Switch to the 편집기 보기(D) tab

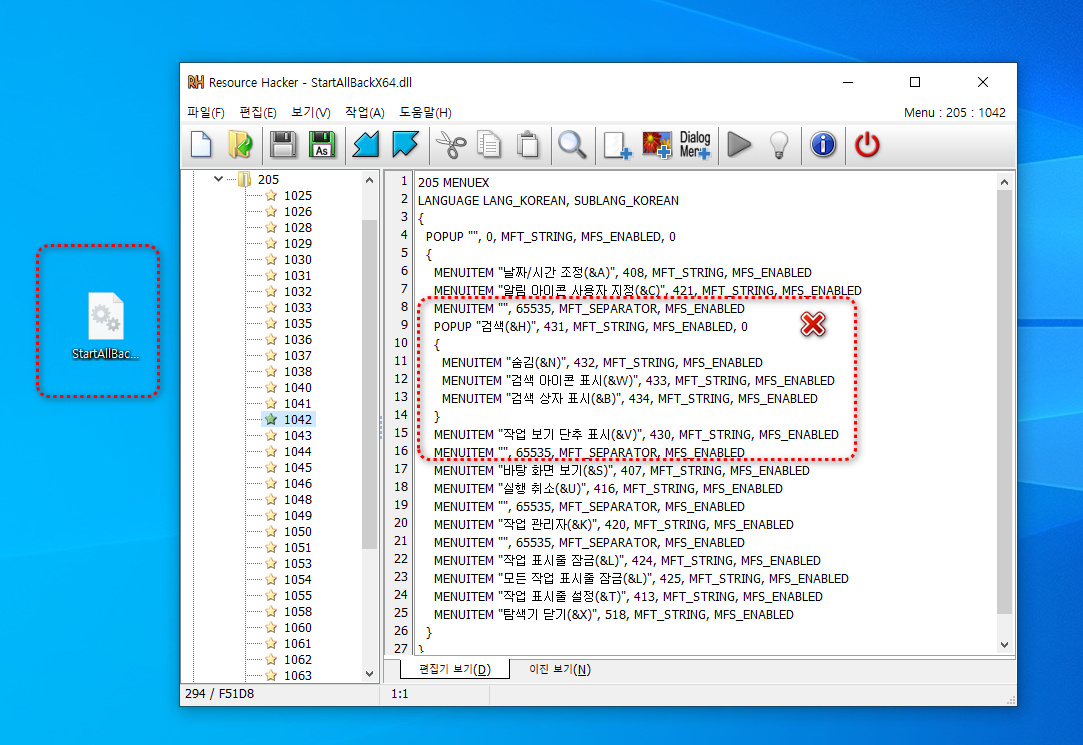(454, 669)
